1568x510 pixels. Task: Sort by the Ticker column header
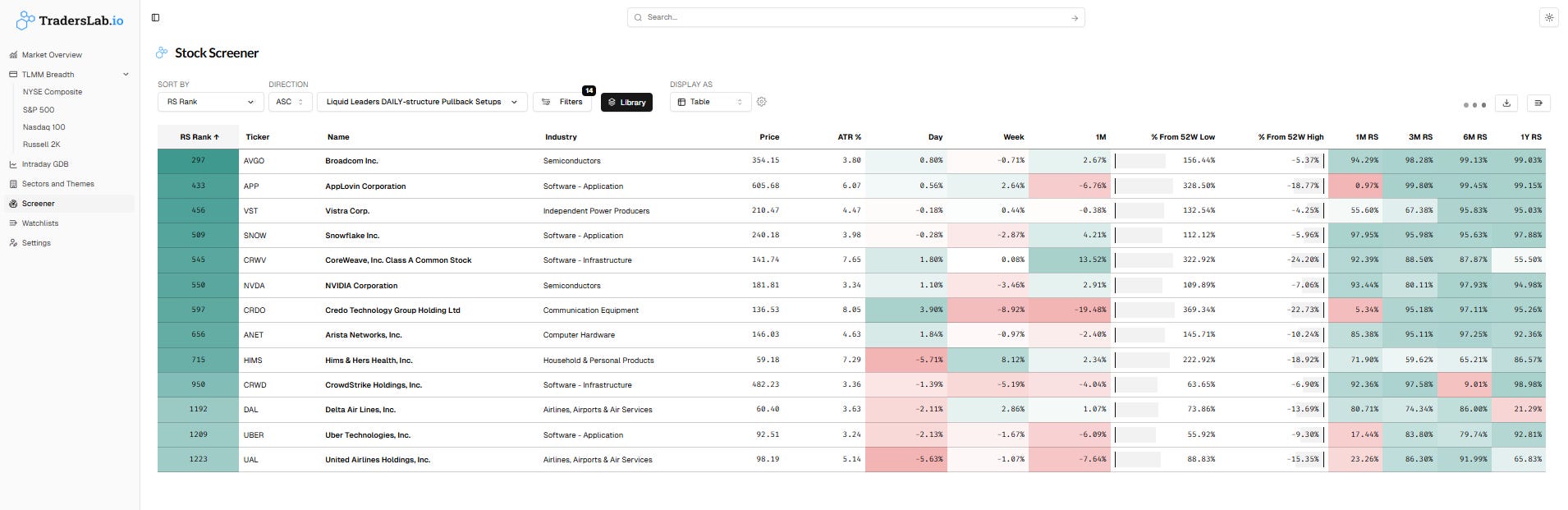258,137
